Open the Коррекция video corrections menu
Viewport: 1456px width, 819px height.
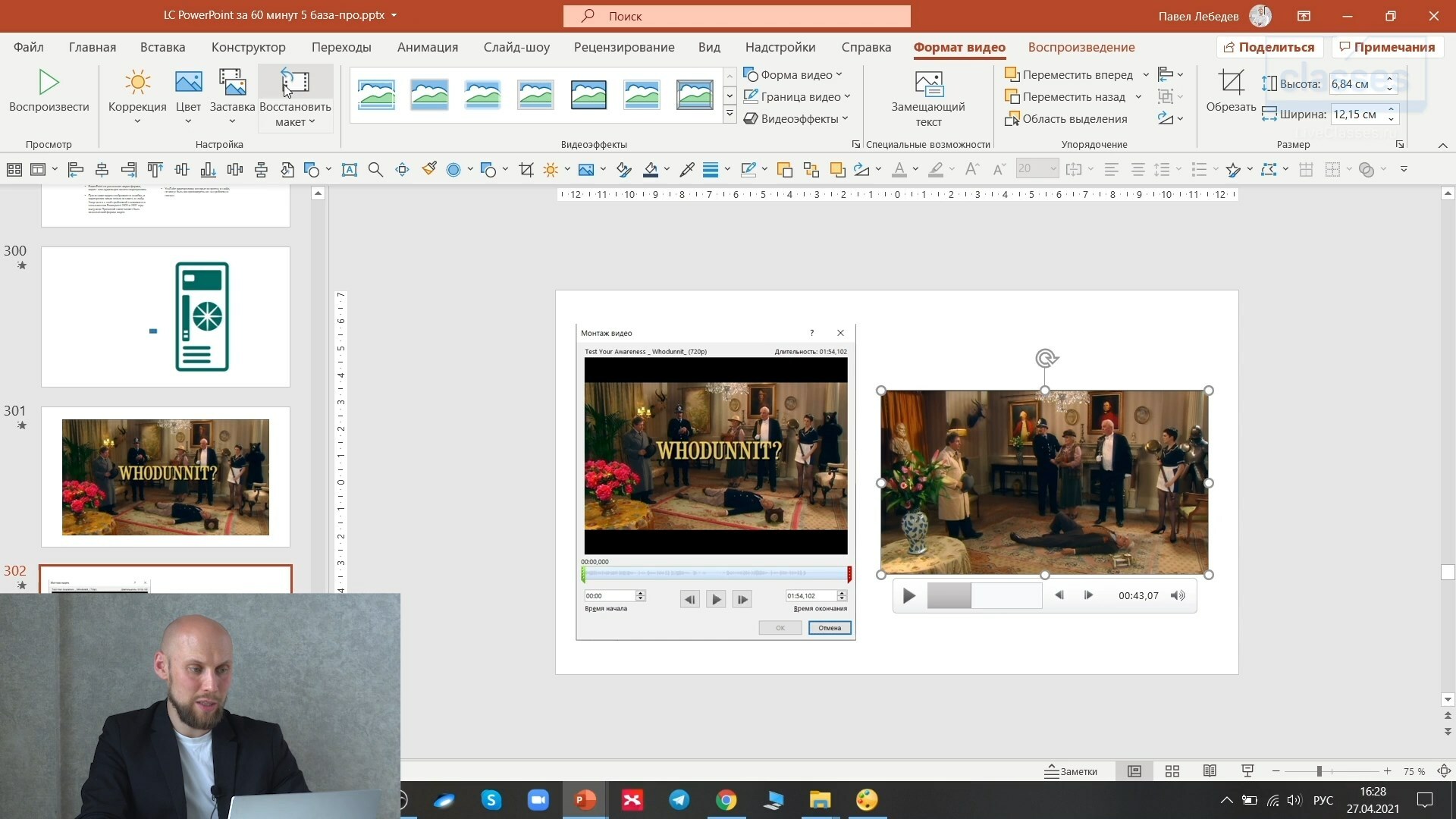(137, 97)
